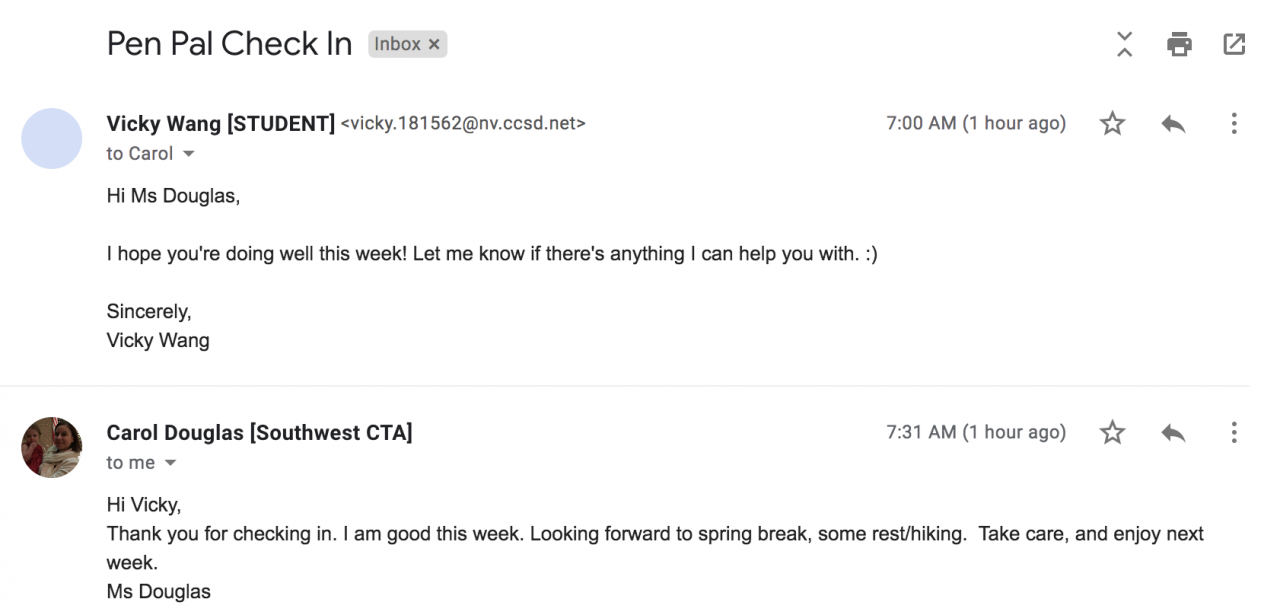Click sender name Carol Douglas [Southwest CTA]

point(259,433)
